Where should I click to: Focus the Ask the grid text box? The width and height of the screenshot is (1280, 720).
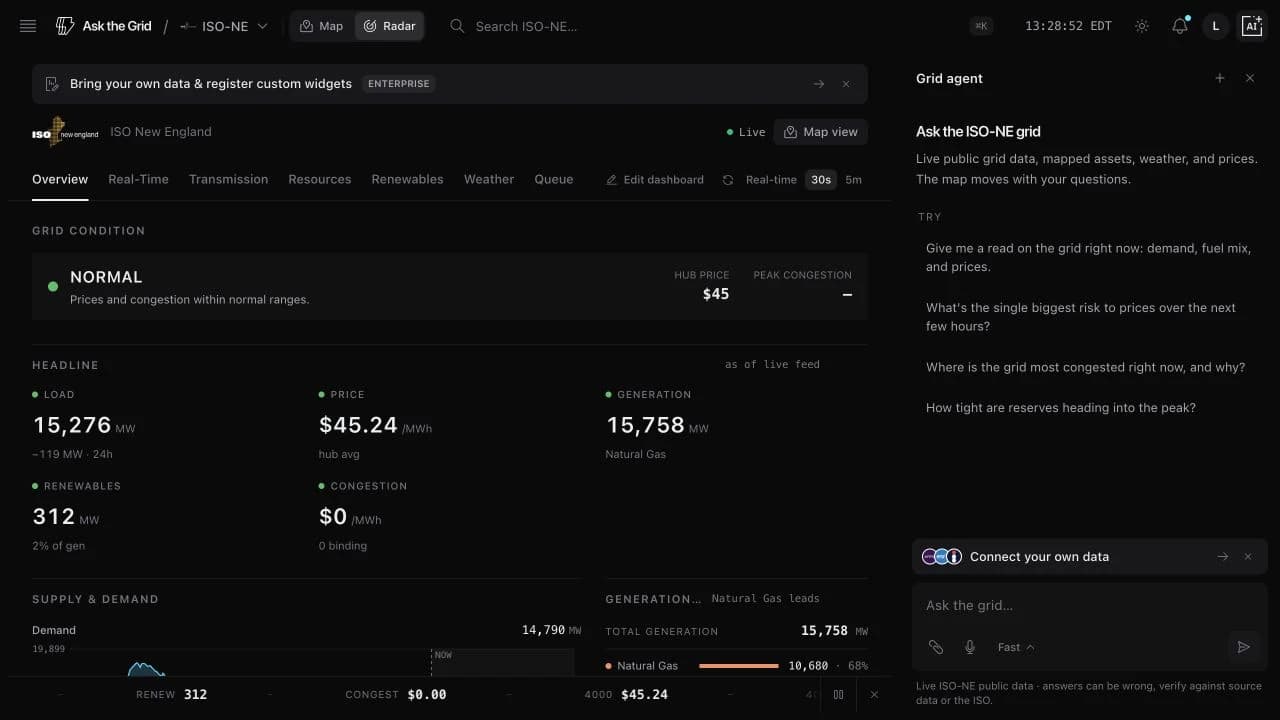1090,605
